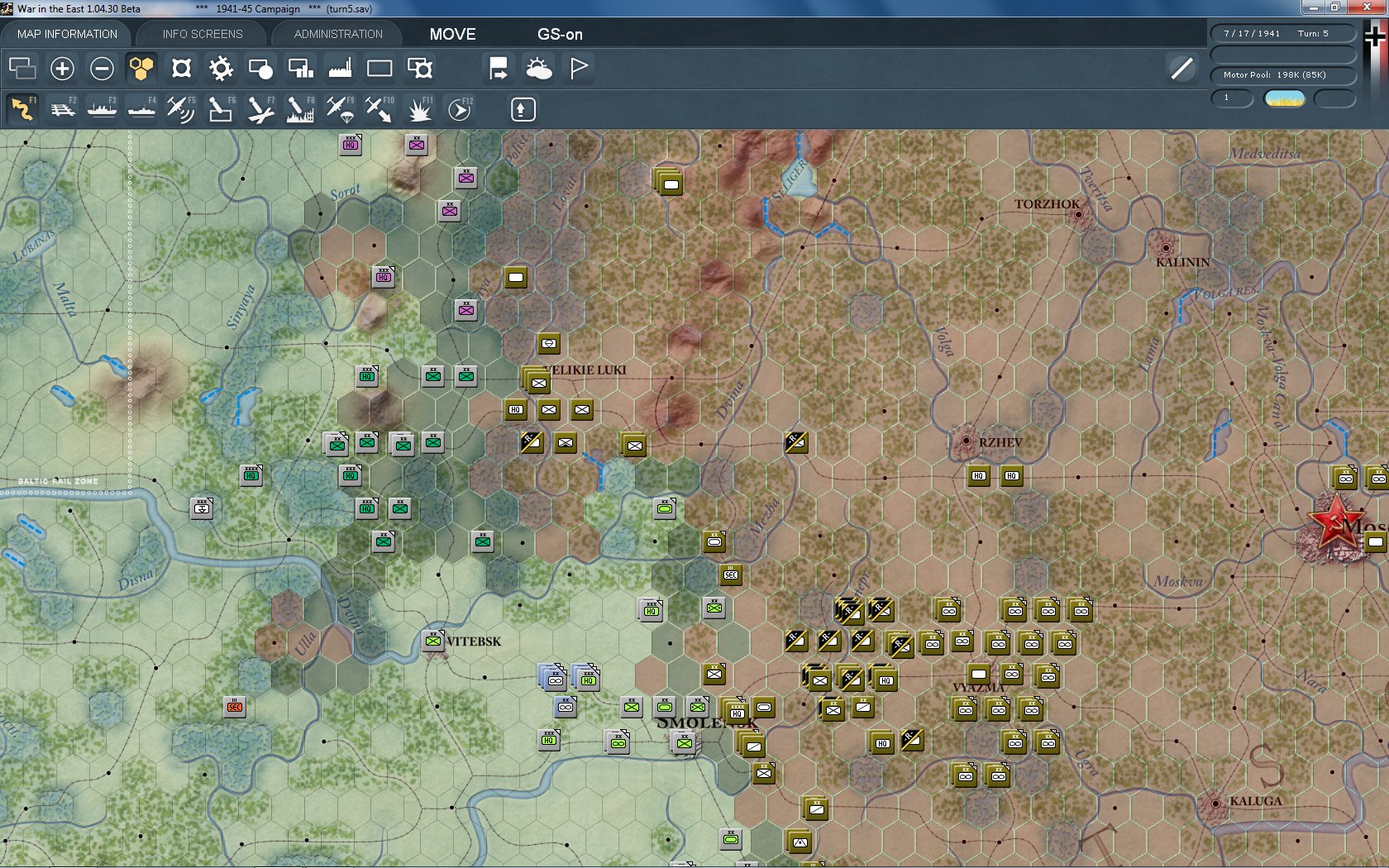
Task: Select F9 air transport mode
Action: (340, 109)
